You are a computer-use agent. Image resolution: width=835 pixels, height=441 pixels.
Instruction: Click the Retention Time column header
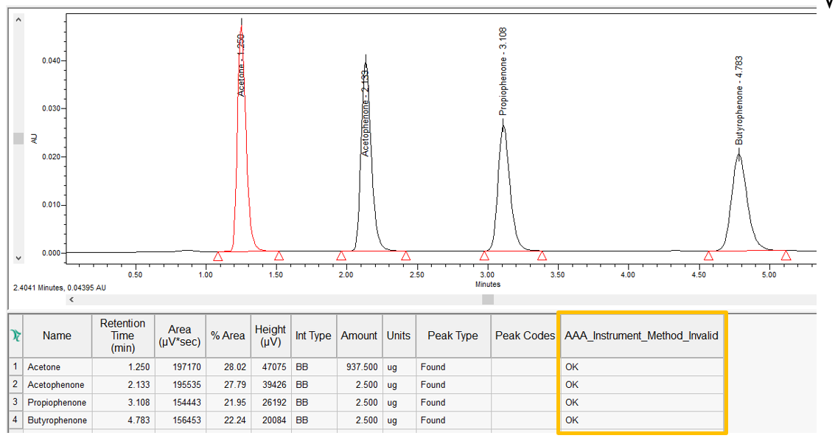(x=124, y=336)
